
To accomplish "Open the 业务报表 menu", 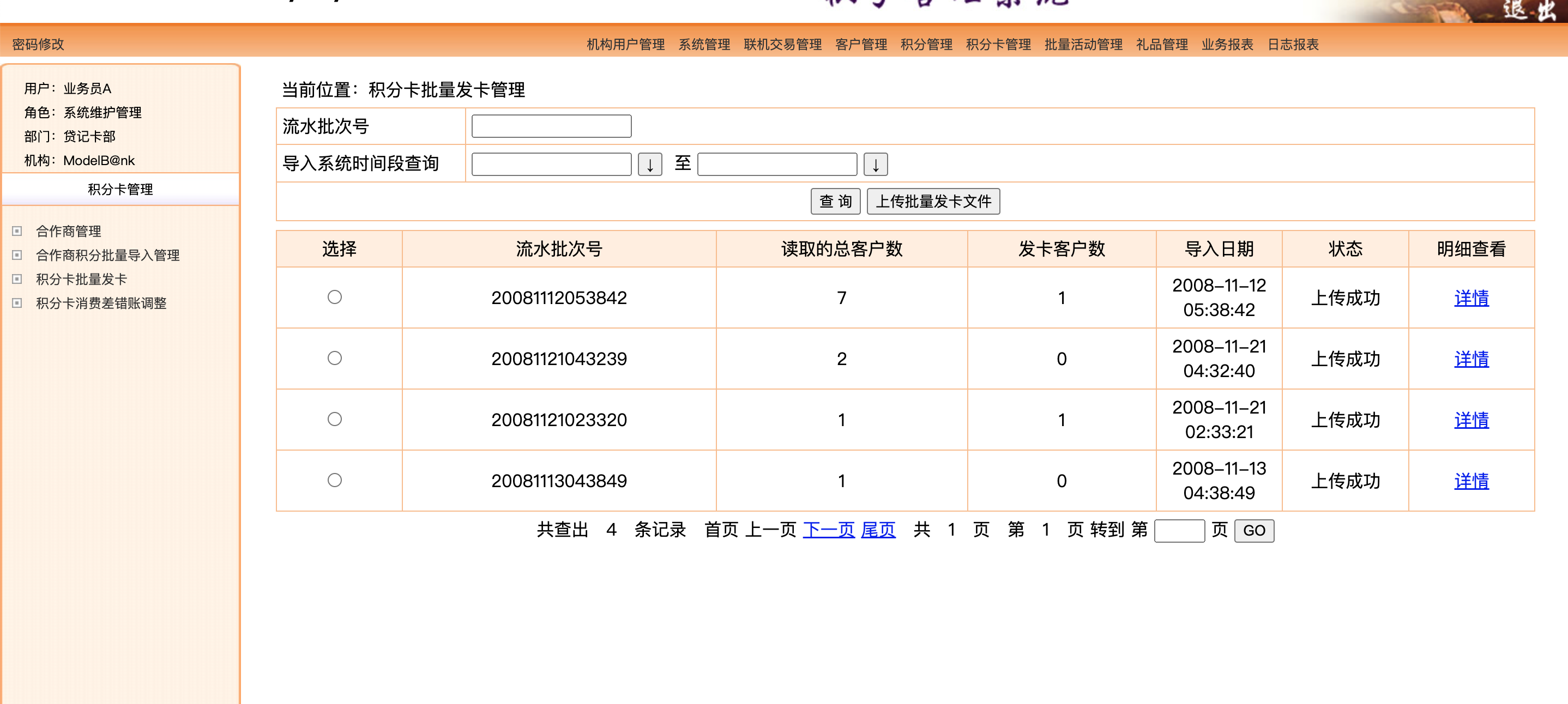I will [1227, 45].
